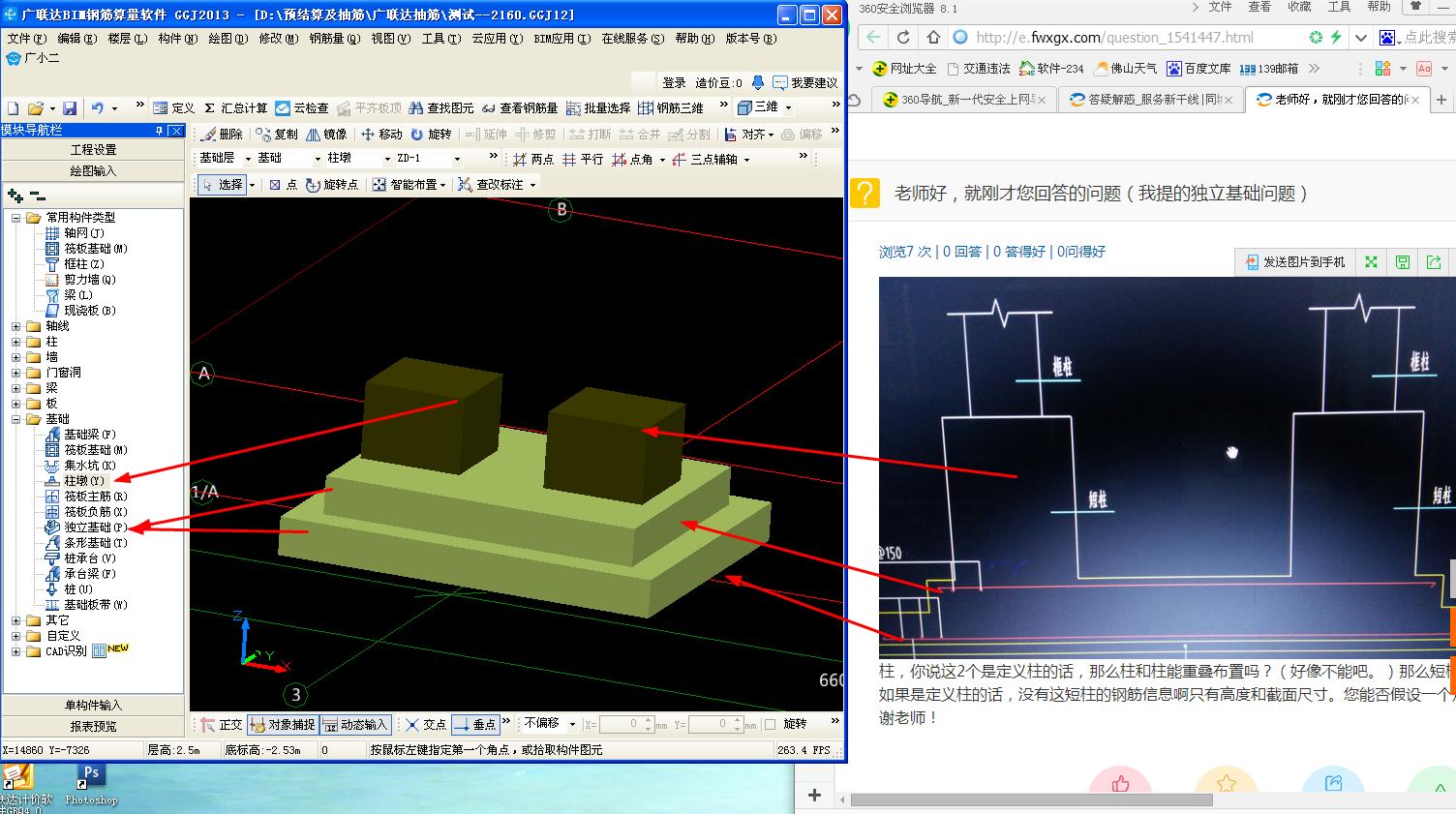Click the 单构件输入 panel button

tap(93, 706)
